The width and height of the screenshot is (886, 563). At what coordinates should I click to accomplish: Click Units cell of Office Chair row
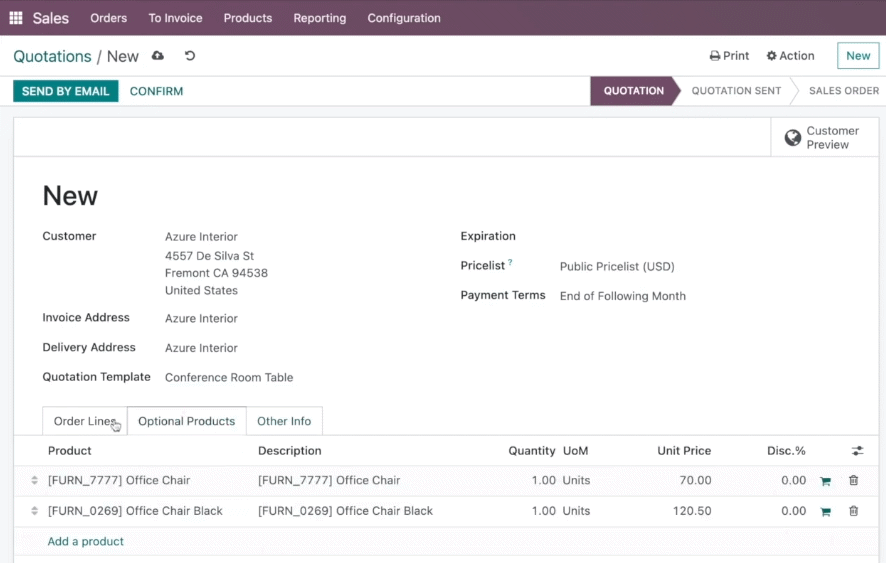point(576,480)
